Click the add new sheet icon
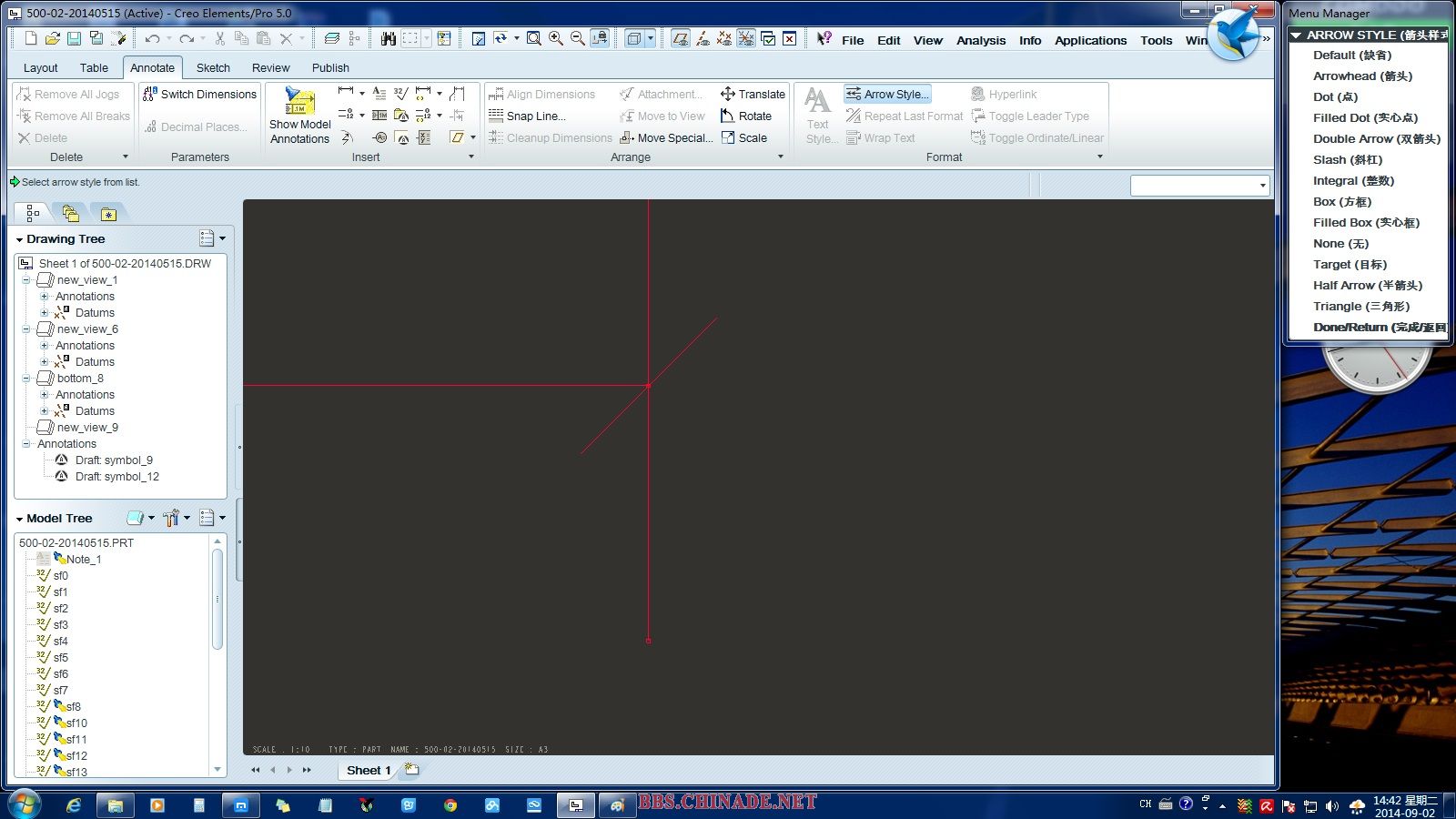Image resolution: width=1456 pixels, height=819 pixels. click(x=411, y=769)
